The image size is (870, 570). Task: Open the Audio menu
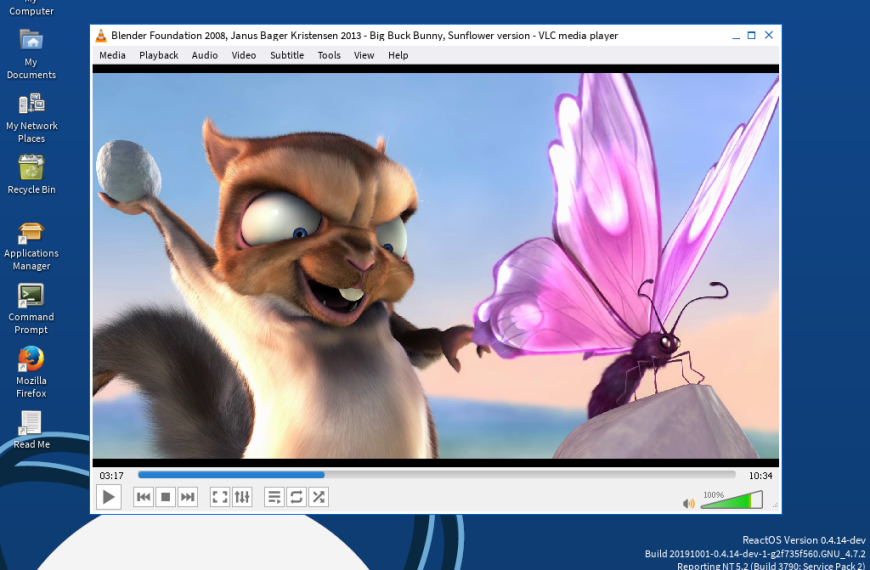(205, 55)
